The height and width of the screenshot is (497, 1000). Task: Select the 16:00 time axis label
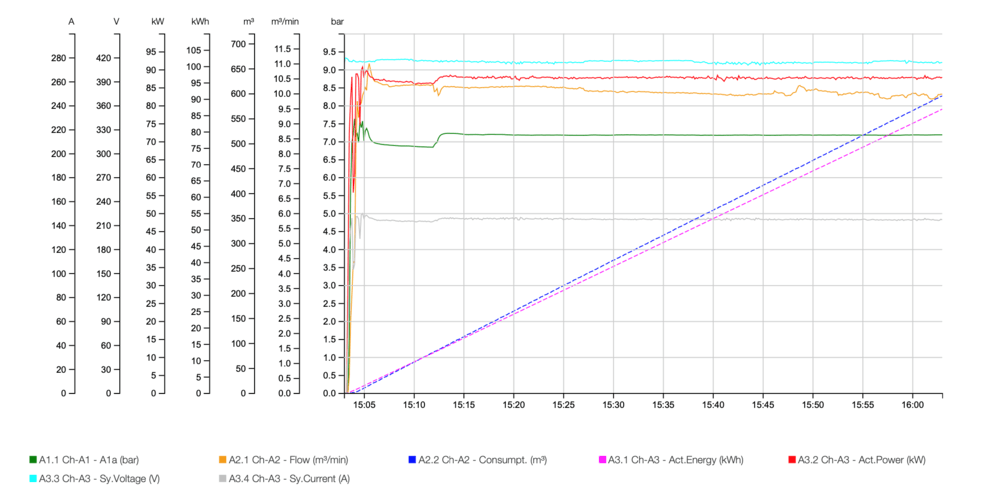[912, 405]
